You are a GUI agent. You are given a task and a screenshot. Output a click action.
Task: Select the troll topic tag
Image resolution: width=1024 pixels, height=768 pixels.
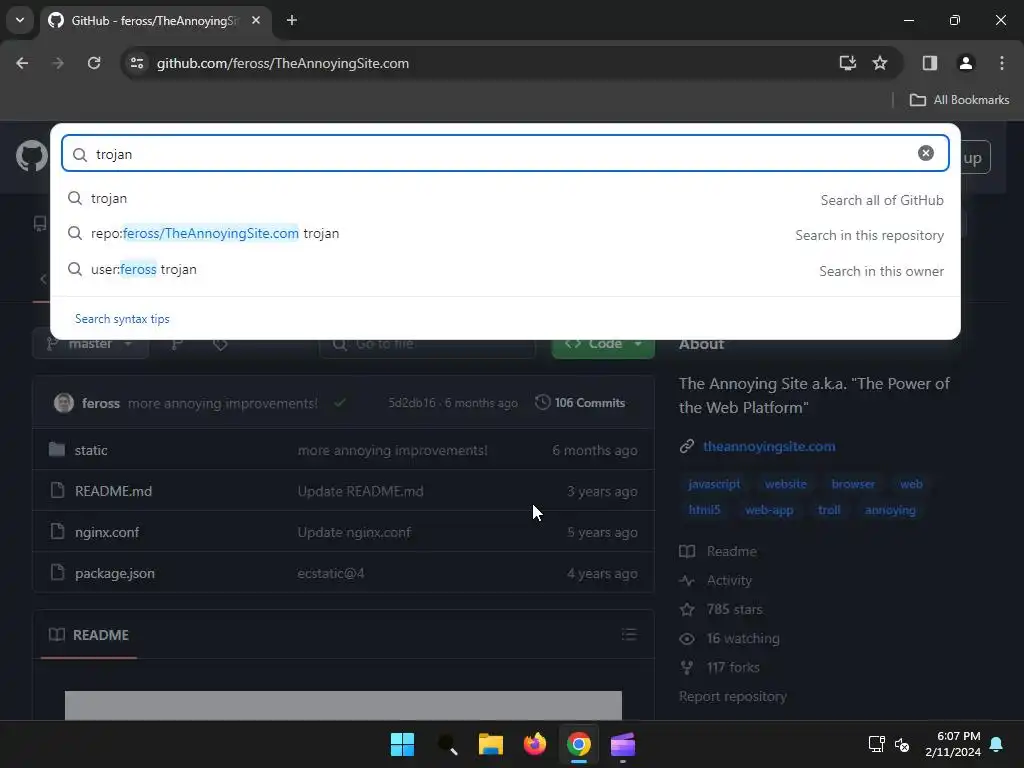(x=829, y=510)
